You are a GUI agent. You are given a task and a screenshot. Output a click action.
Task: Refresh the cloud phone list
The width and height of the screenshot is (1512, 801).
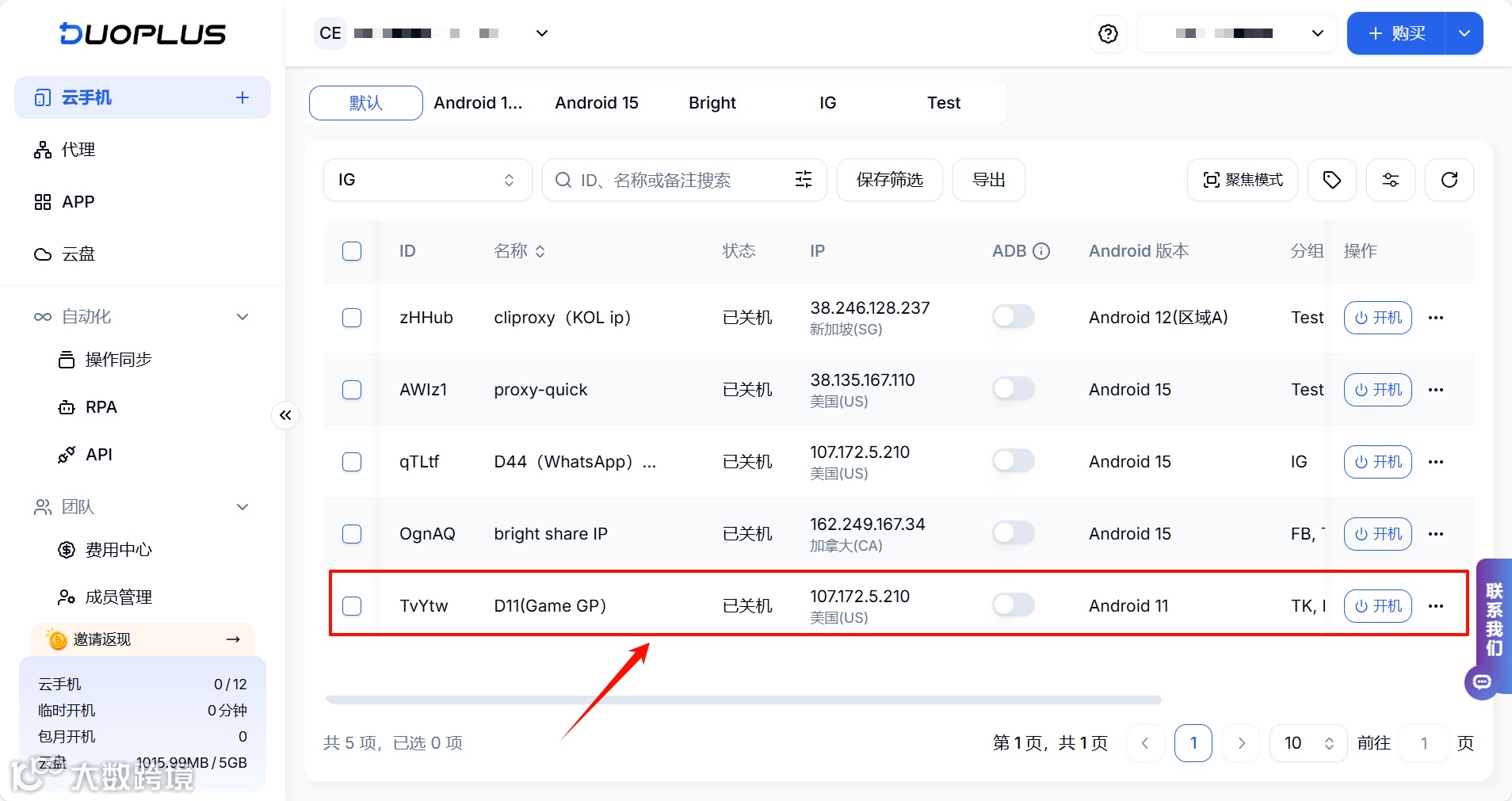1449,180
